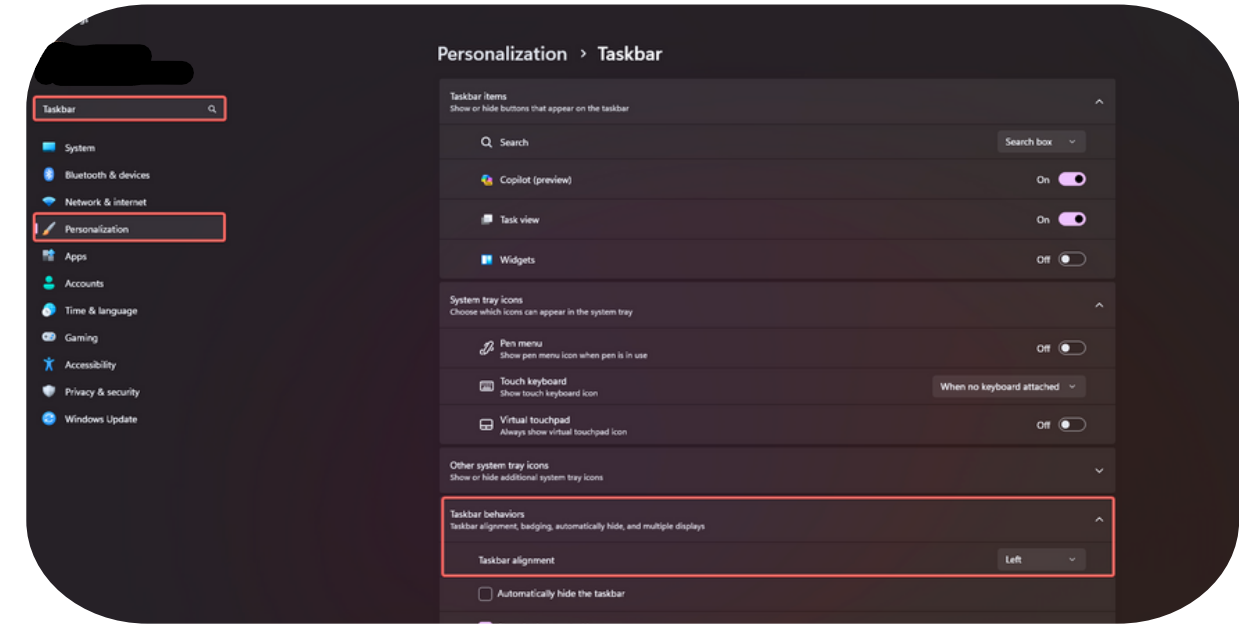Disable the Copilot (preview) toggle

point(1072,180)
